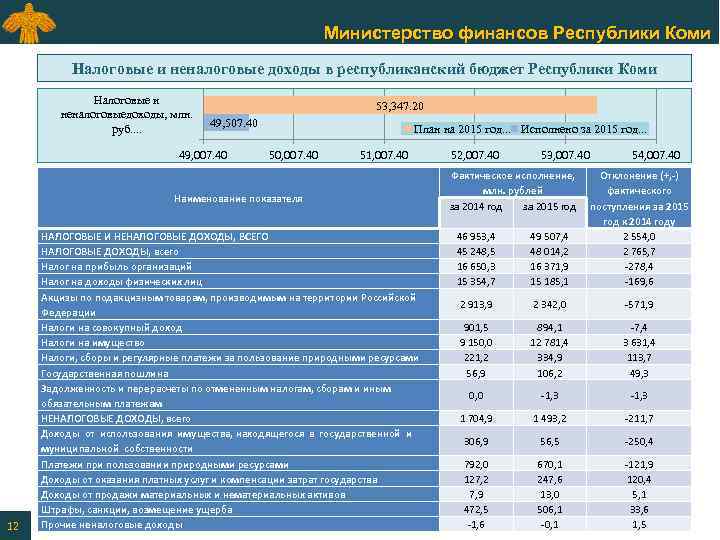
Task: Click axis value 53,007.40
Action: tap(565, 155)
